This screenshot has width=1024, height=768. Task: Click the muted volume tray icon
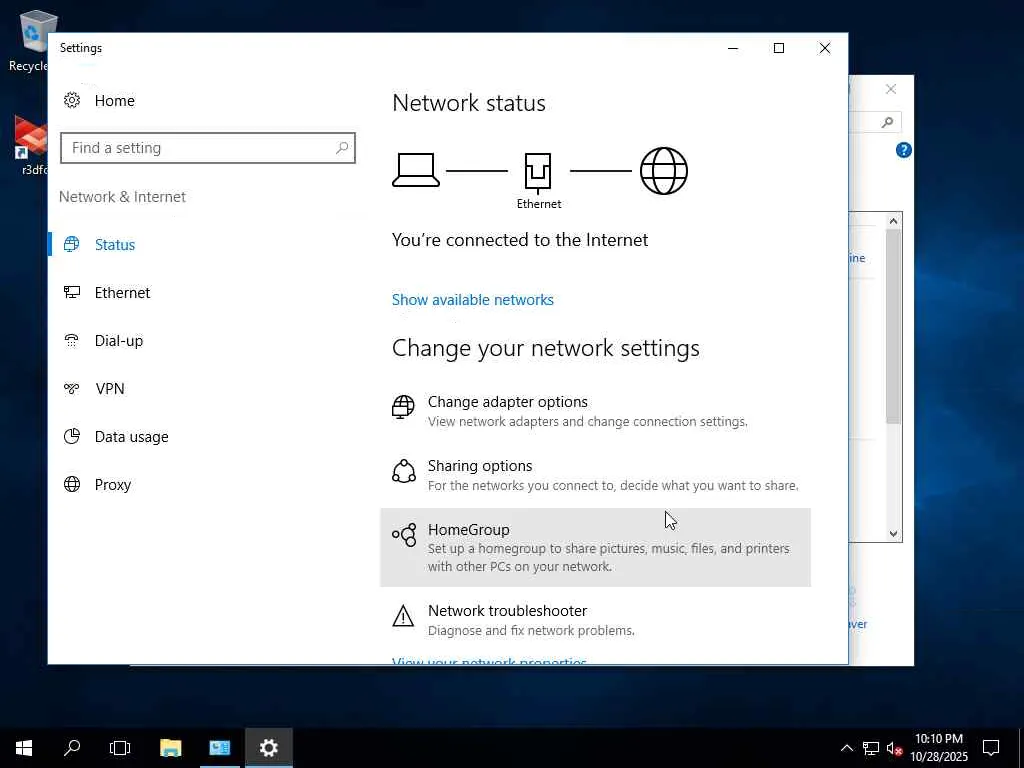pos(895,748)
